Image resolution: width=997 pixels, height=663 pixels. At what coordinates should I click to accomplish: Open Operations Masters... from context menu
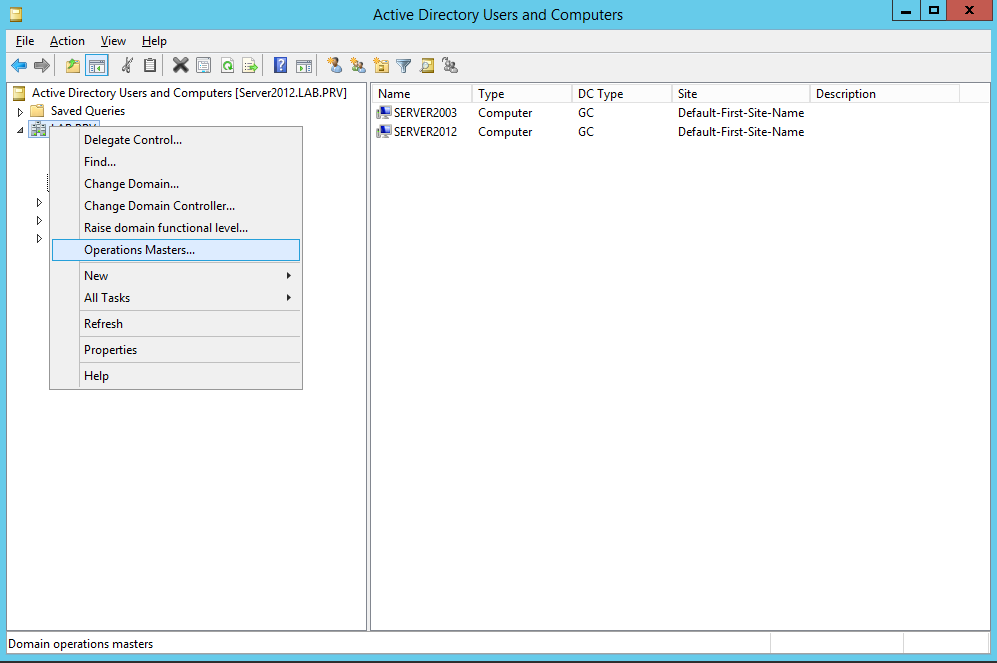tap(175, 250)
